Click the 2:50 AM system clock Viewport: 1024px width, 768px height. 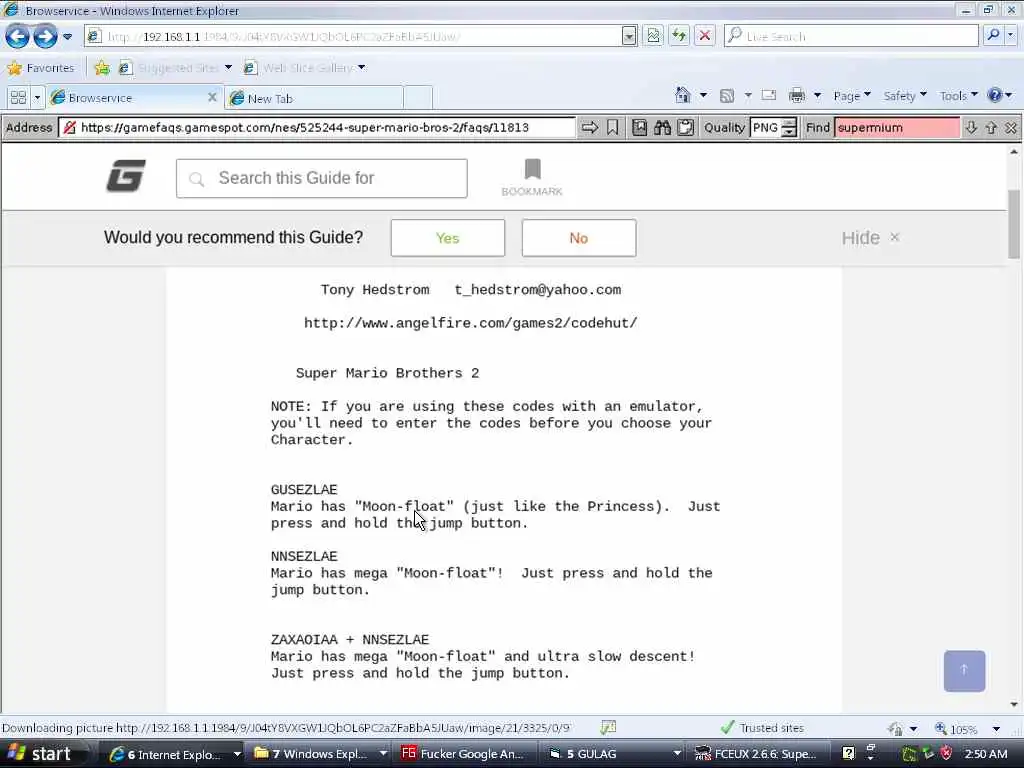[x=985, y=754]
